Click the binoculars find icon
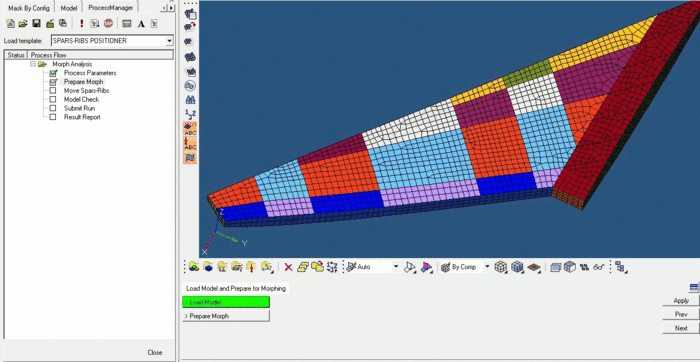700x362 pixels. (x=190, y=100)
